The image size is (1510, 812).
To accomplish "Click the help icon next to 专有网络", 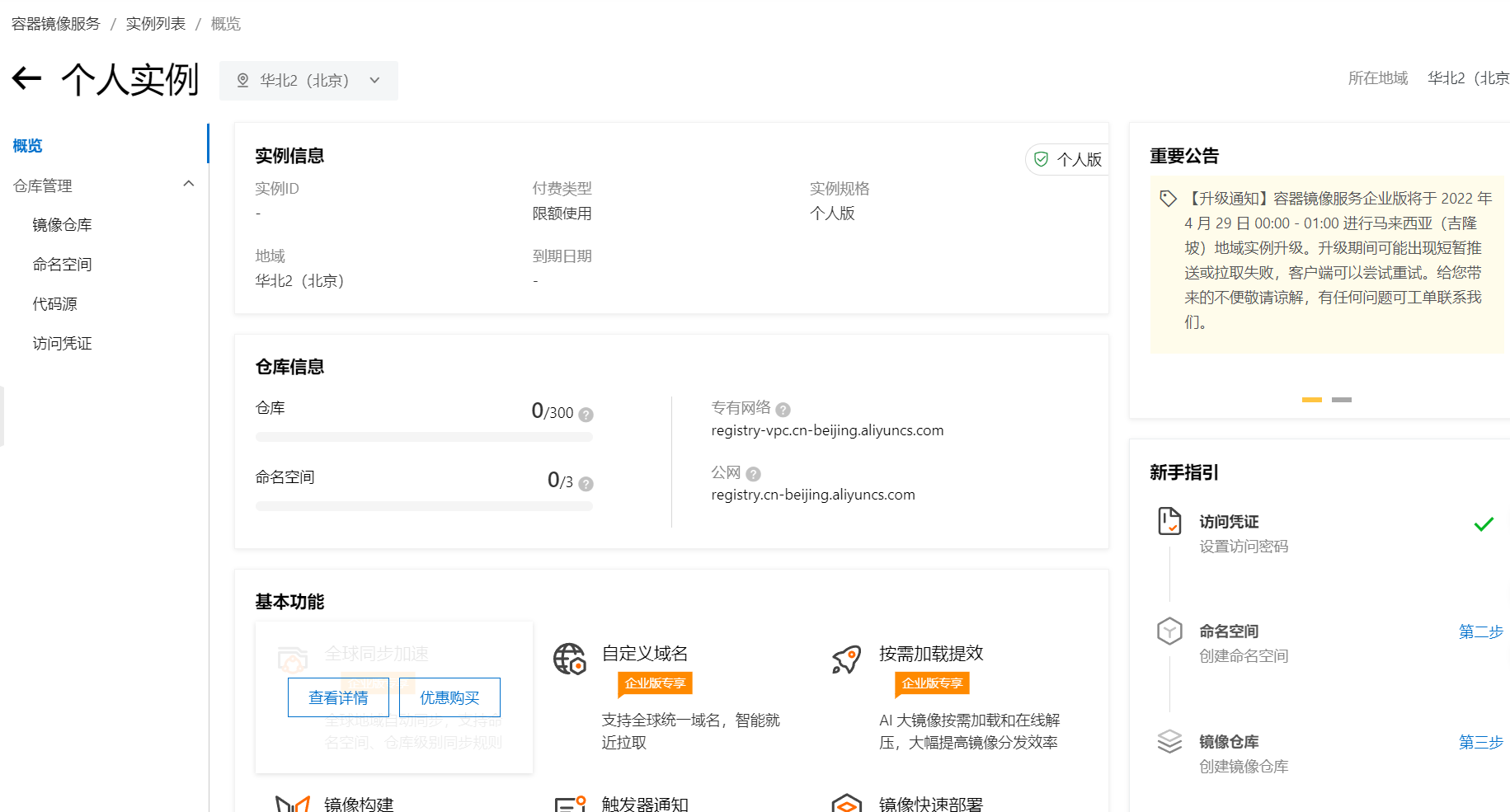I will pos(783,410).
